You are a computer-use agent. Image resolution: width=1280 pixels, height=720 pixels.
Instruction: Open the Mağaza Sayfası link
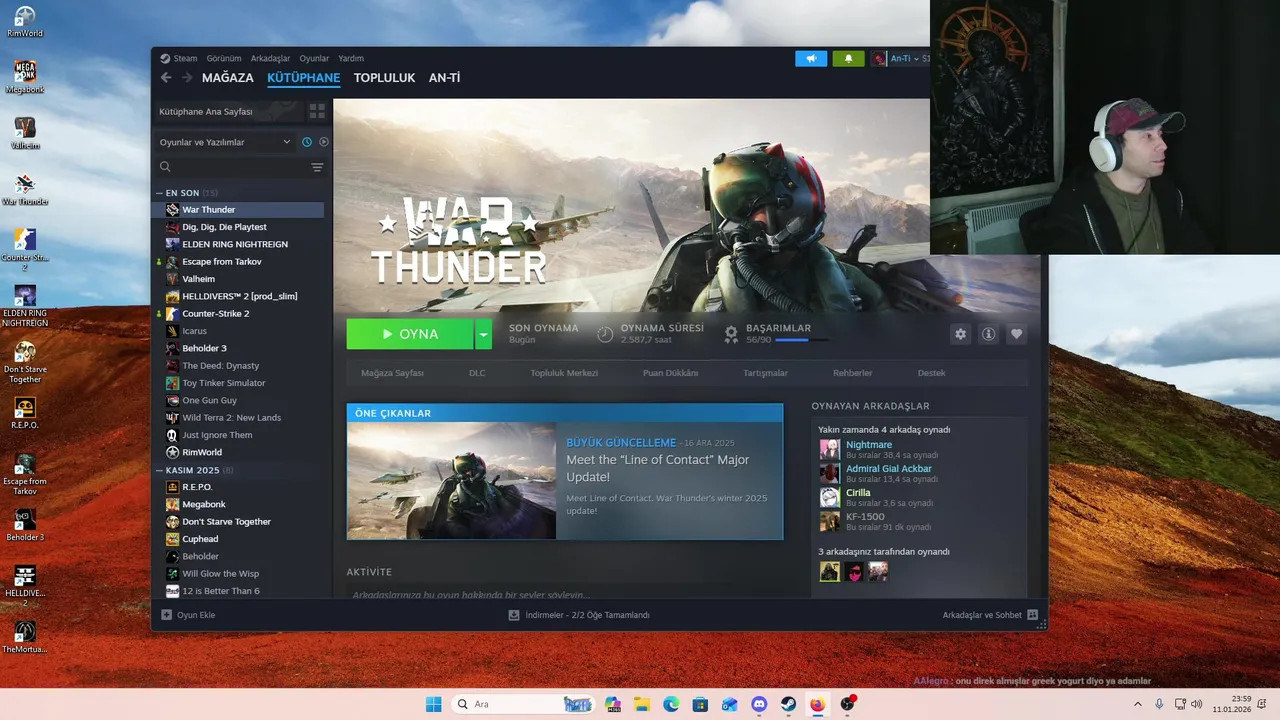point(392,373)
